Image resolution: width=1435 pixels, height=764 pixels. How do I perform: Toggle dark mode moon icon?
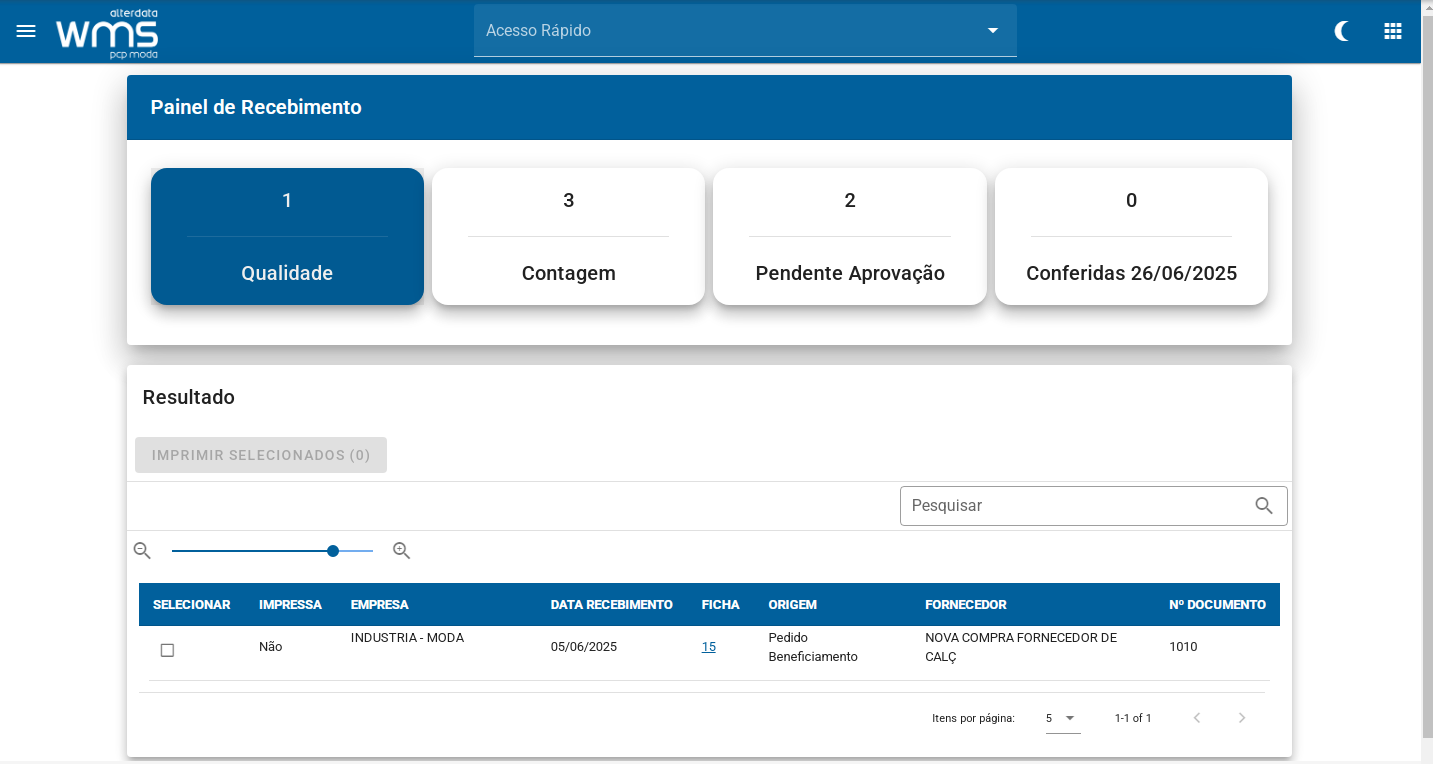(1343, 31)
